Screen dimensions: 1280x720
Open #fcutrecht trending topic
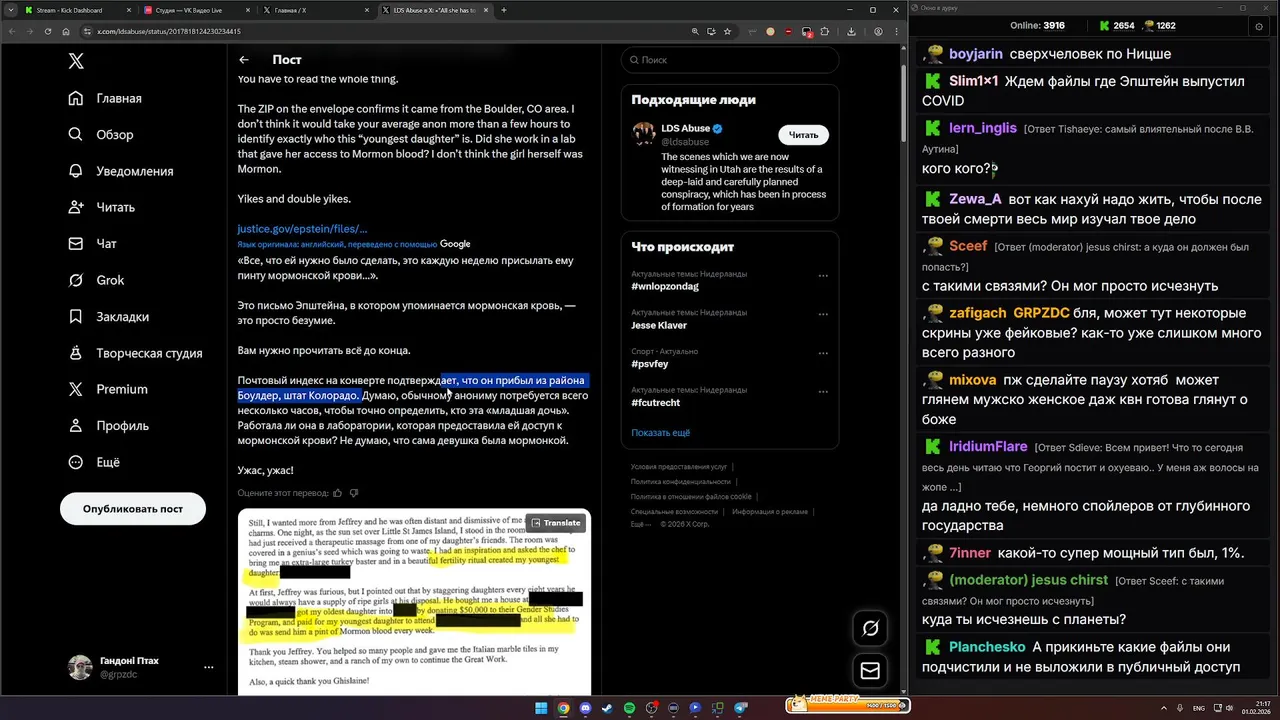[x=656, y=403]
